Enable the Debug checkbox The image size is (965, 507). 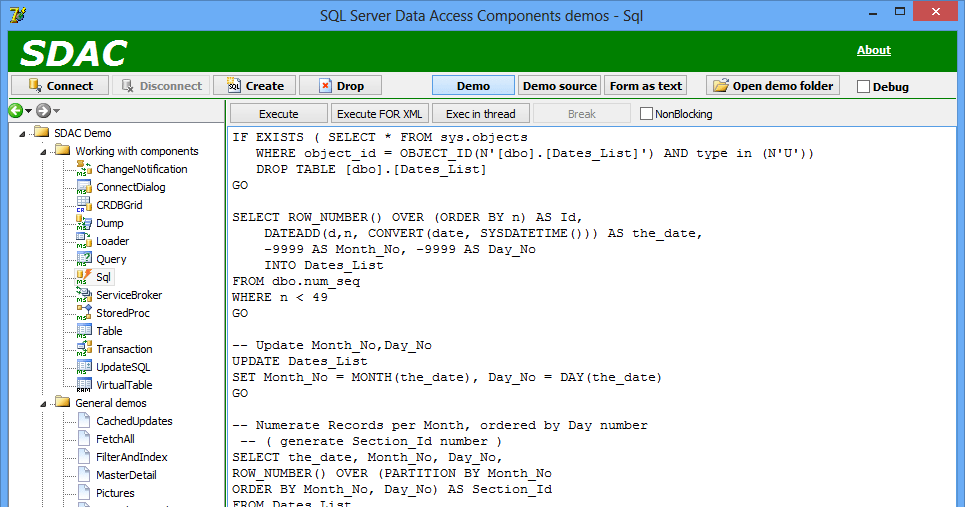(x=864, y=87)
